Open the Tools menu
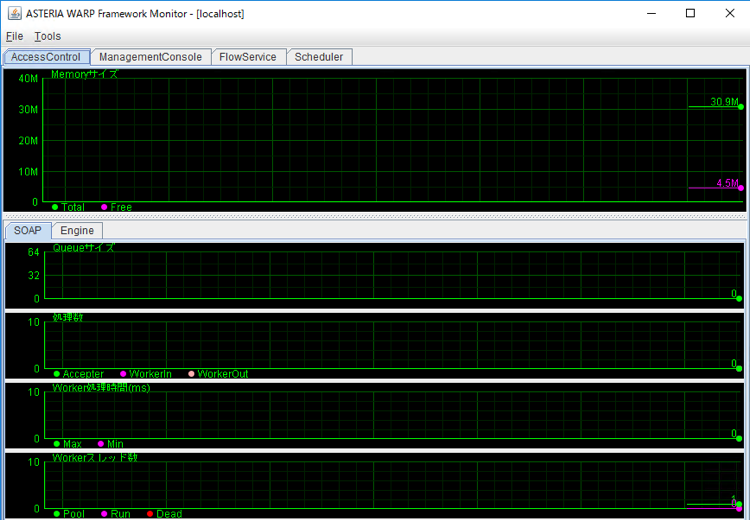This screenshot has width=750, height=520. click(47, 36)
